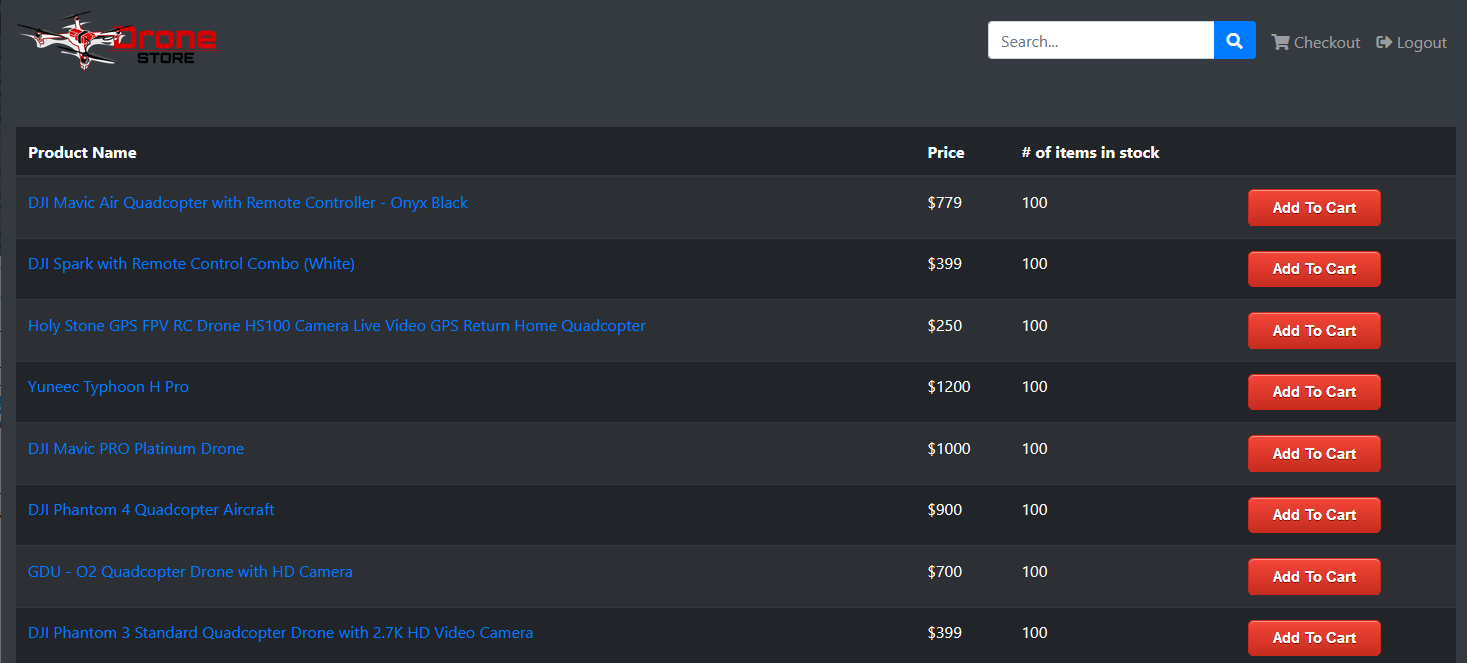The height and width of the screenshot is (663, 1467).
Task: Click the $250 price cell
Action: 945,326
